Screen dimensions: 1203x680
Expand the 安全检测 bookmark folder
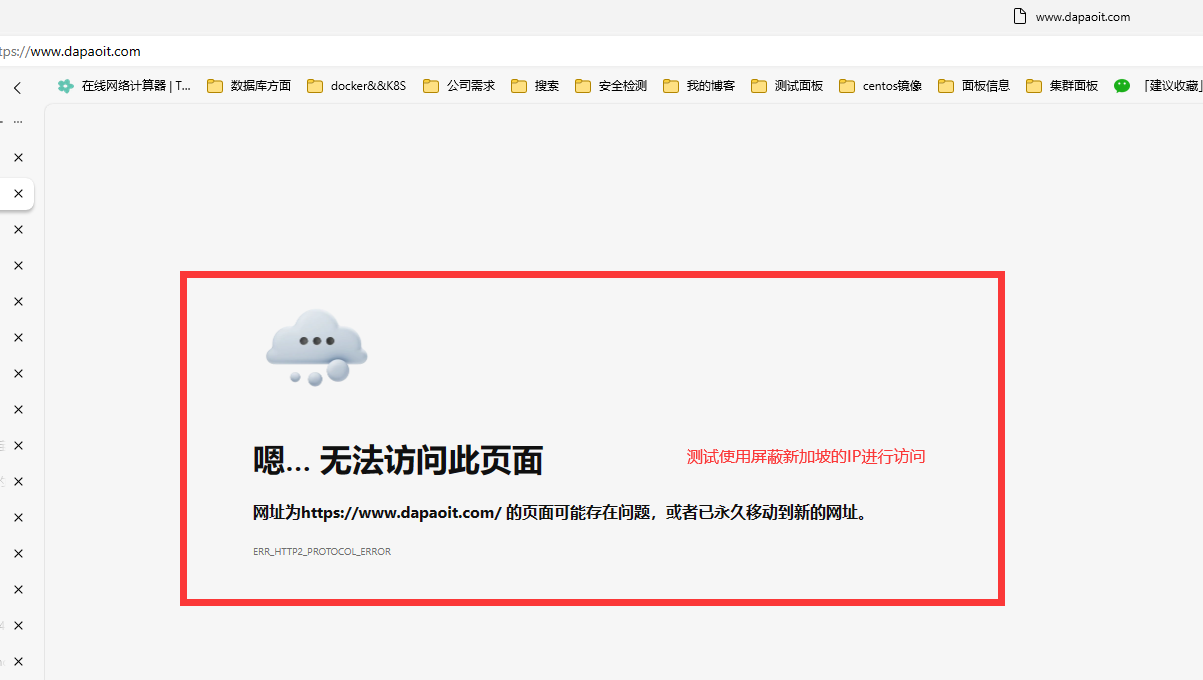pyautogui.click(x=611, y=86)
